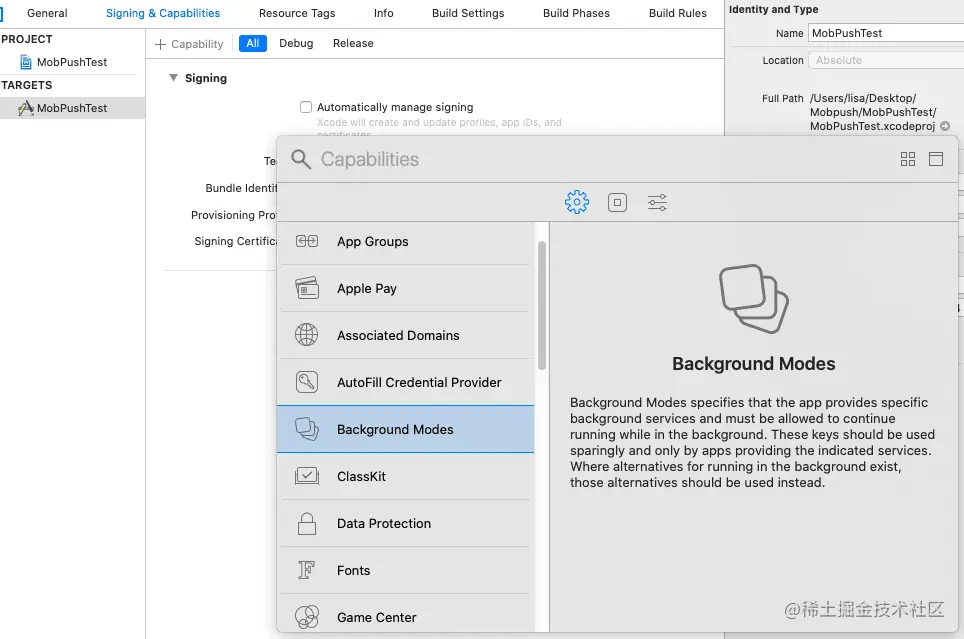Open the Build Settings tab
Image resolution: width=964 pixels, height=639 pixels.
click(468, 13)
